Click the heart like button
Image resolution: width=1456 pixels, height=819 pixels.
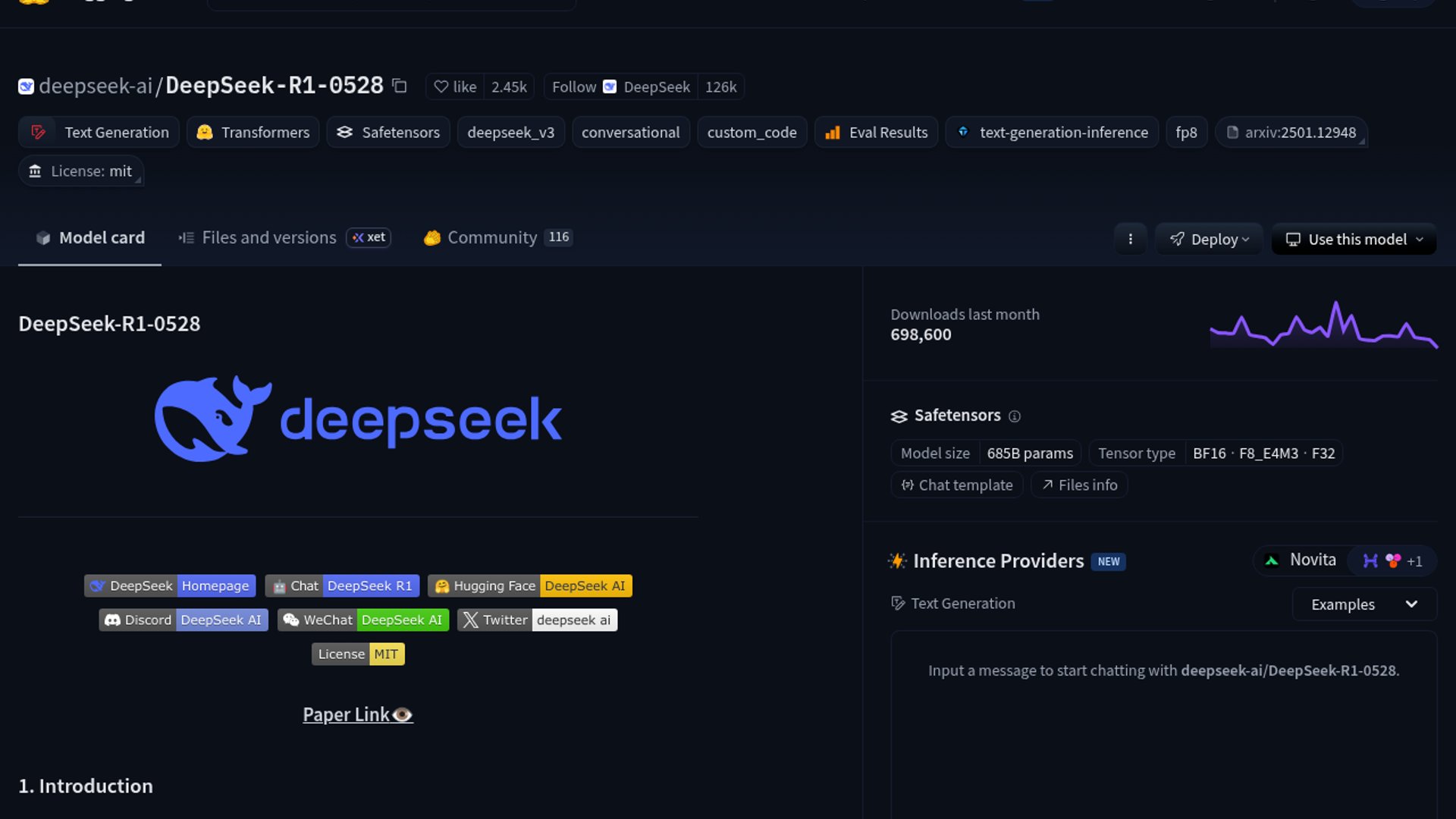click(x=455, y=87)
